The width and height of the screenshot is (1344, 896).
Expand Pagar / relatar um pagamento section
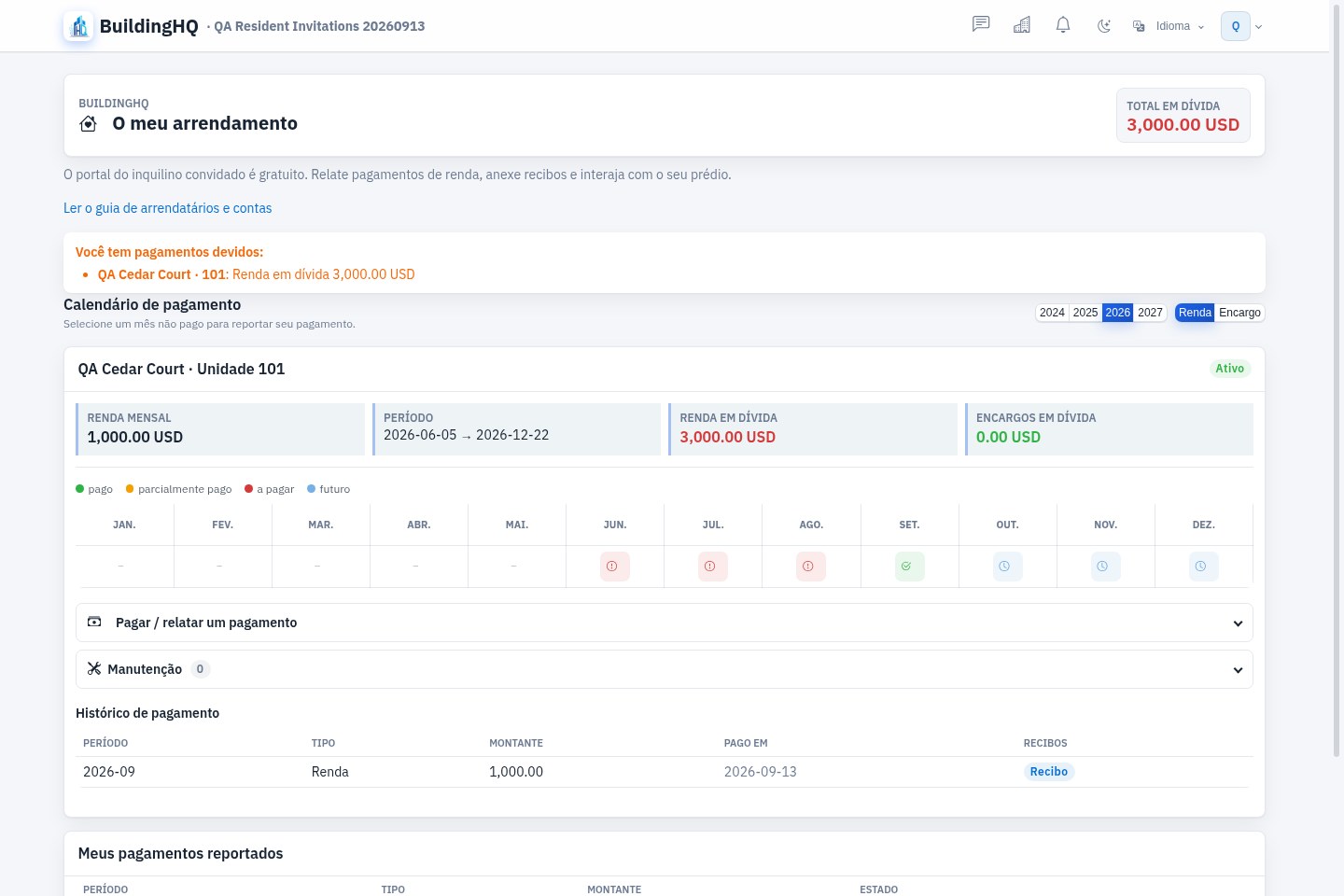coord(664,623)
